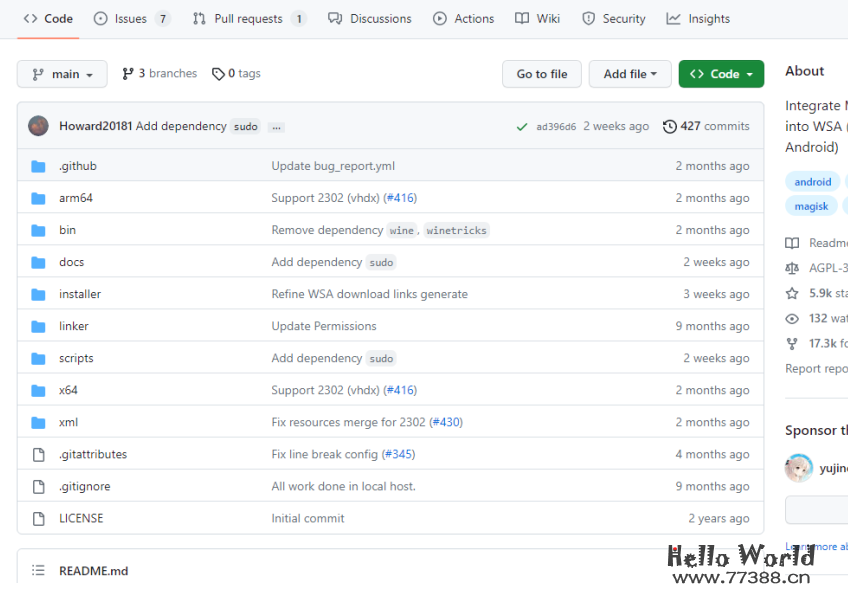Switch to the Issues tab

coord(131,19)
